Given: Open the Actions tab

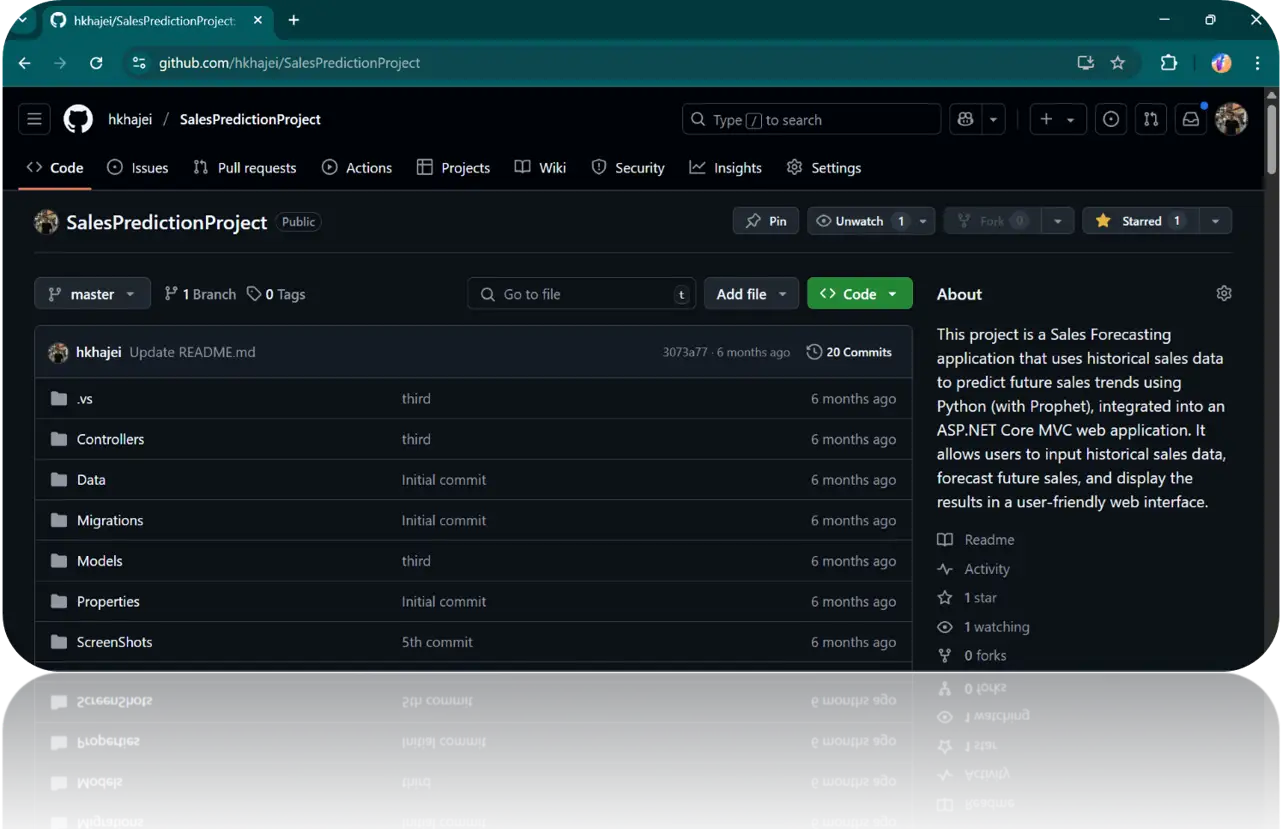Looking at the screenshot, I should pos(357,168).
